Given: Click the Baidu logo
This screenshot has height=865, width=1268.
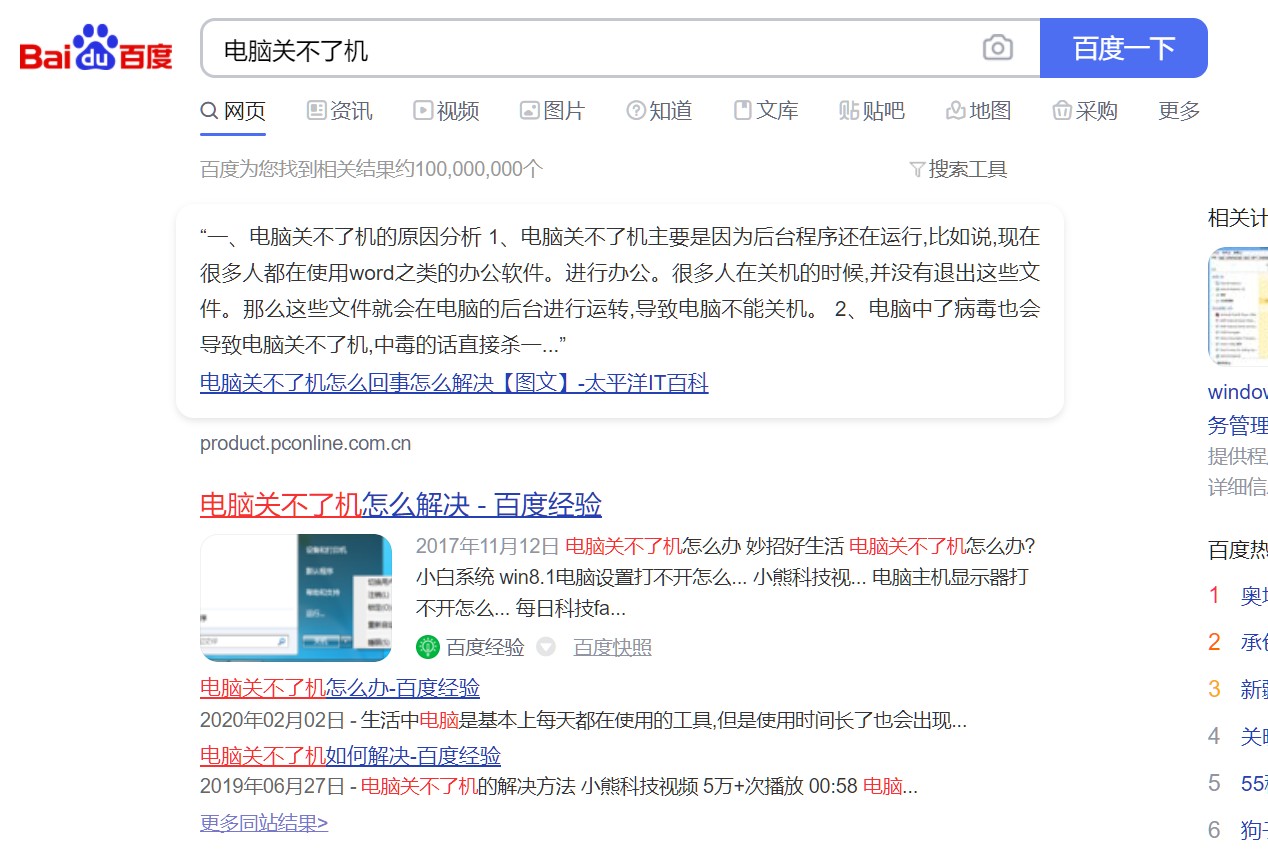Looking at the screenshot, I should pyautogui.click(x=96, y=49).
